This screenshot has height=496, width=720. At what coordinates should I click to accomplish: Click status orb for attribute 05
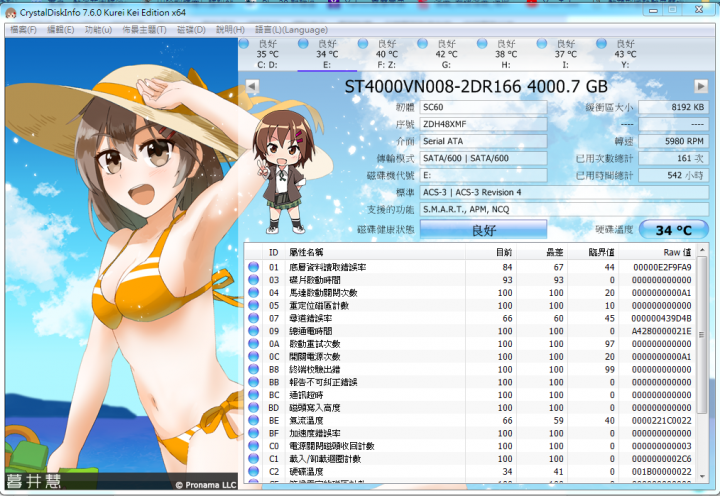(253, 305)
